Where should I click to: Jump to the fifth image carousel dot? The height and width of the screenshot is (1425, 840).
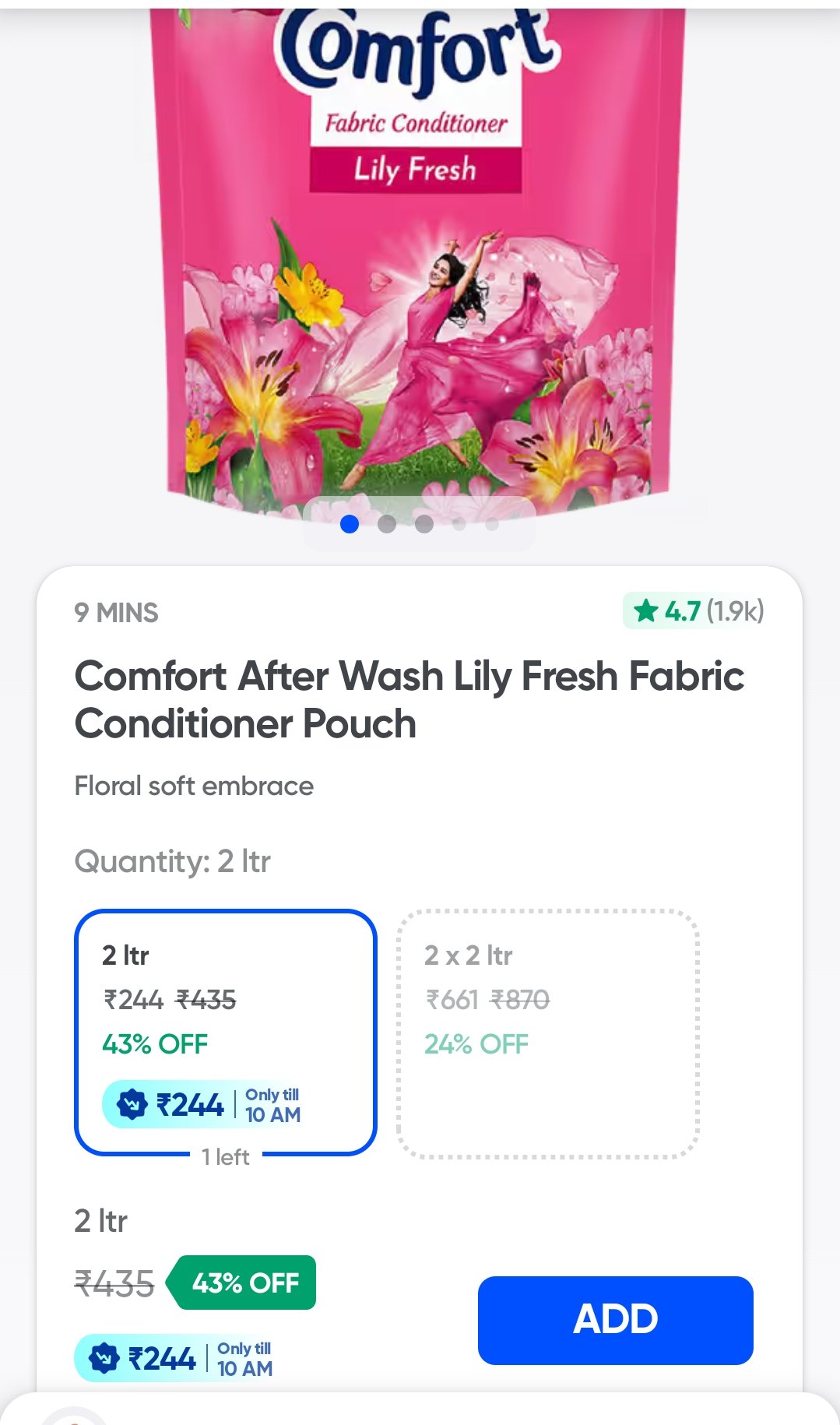pyautogui.click(x=492, y=524)
